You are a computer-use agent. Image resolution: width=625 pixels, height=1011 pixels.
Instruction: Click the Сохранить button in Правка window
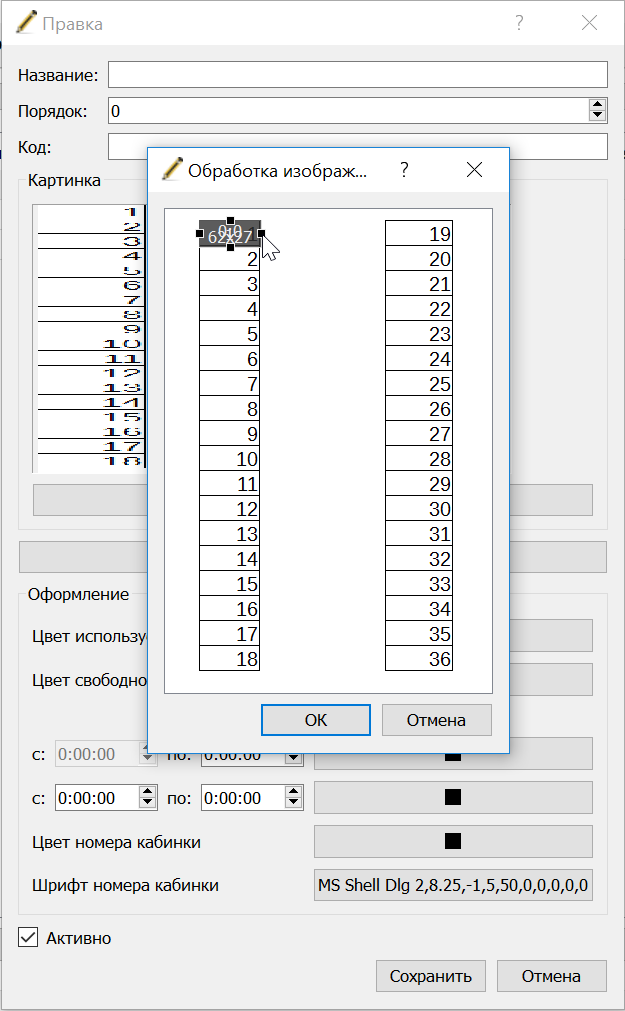pos(430,976)
